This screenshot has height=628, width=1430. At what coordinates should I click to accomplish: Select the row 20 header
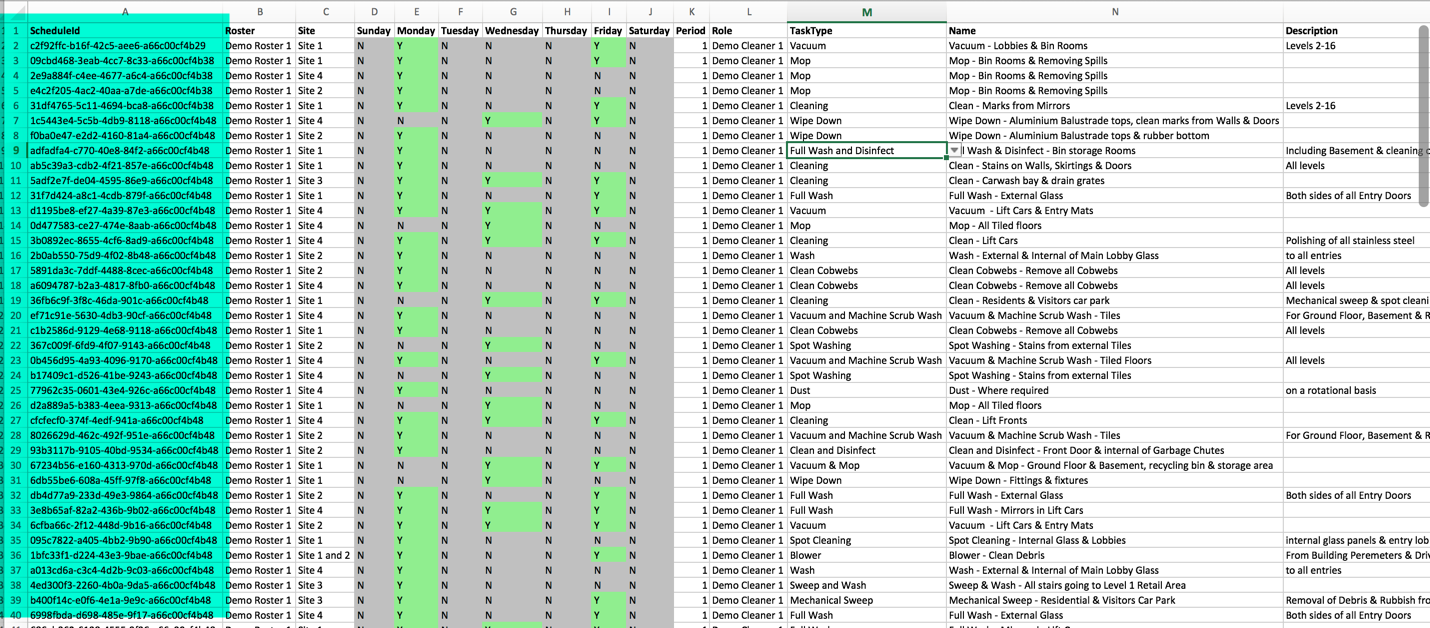[15, 316]
